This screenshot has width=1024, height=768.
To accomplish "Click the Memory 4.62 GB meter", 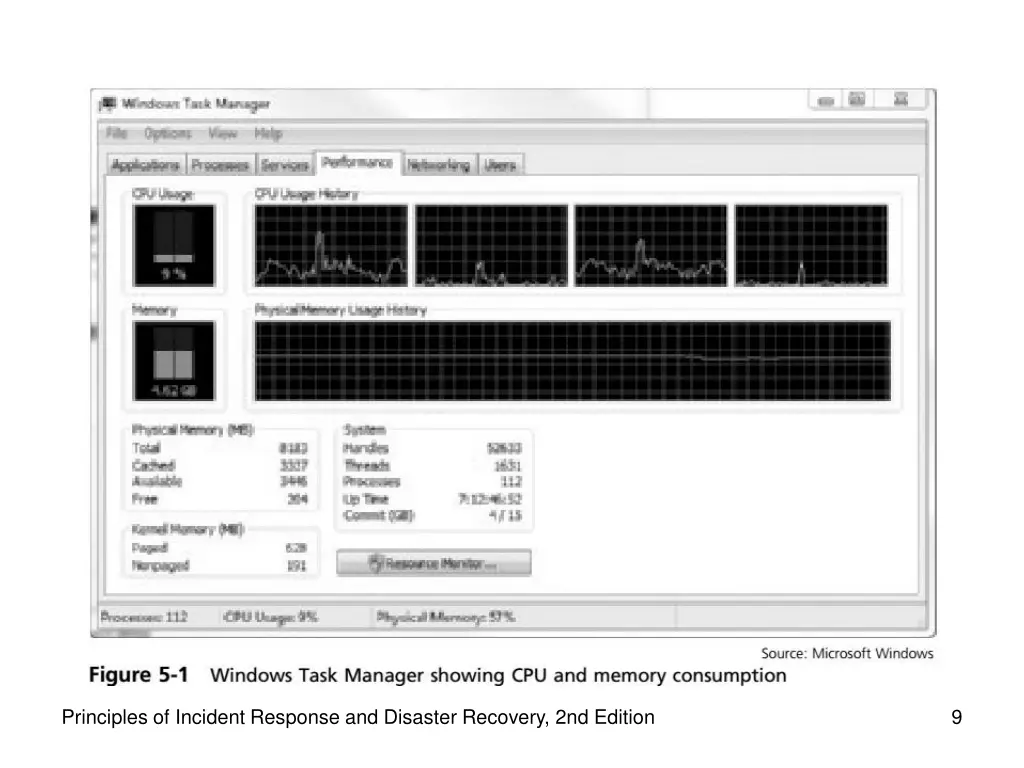I will 174,360.
